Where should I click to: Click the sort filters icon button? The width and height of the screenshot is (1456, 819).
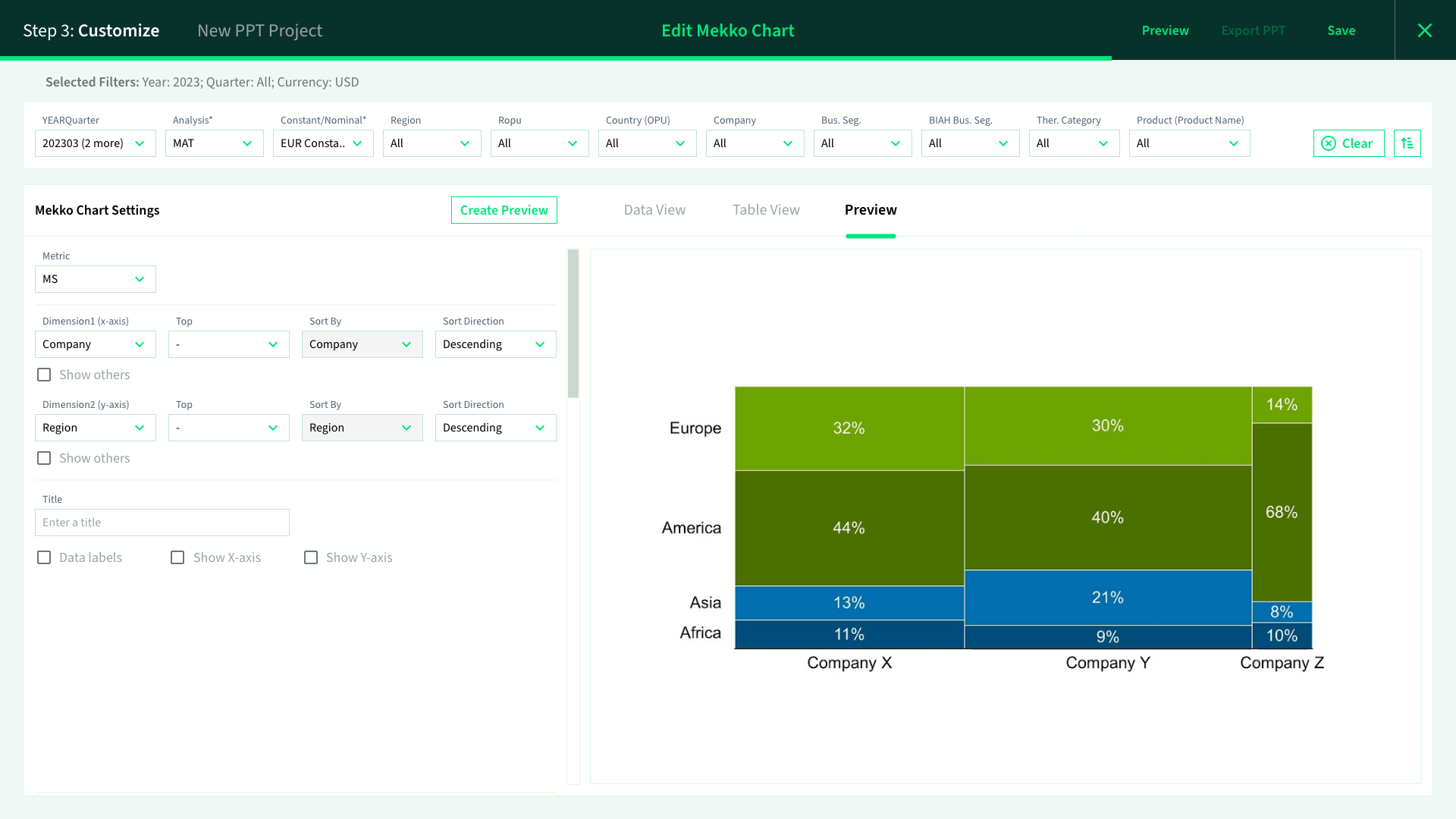coord(1407,143)
